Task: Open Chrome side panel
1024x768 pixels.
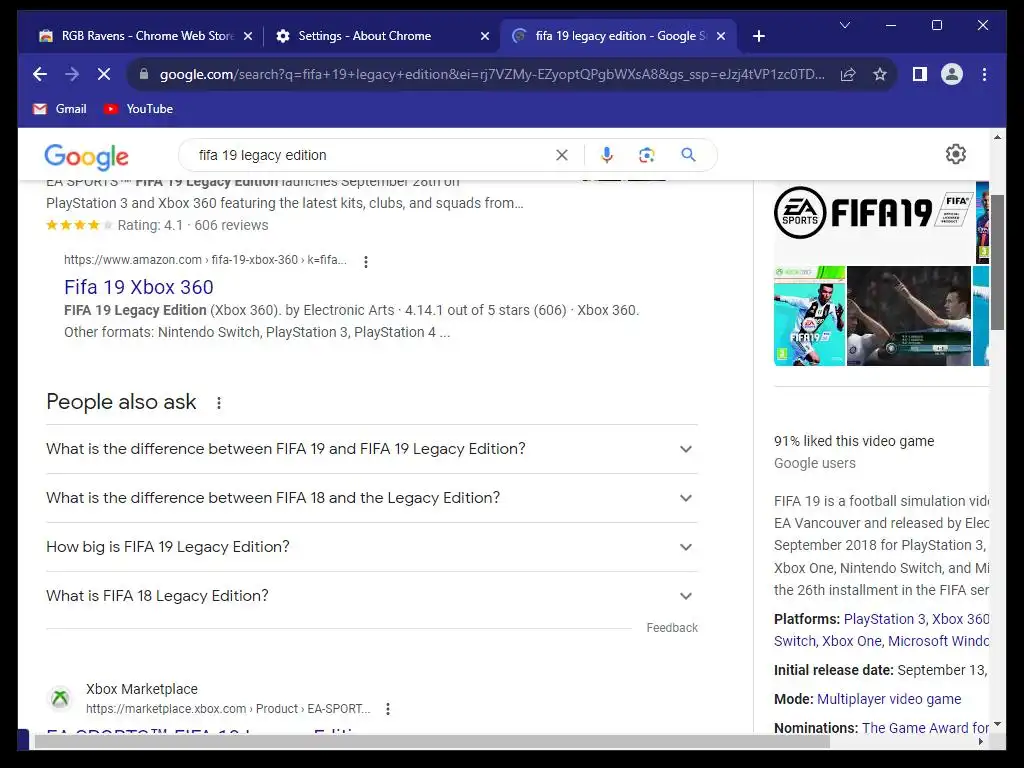Action: point(920,74)
